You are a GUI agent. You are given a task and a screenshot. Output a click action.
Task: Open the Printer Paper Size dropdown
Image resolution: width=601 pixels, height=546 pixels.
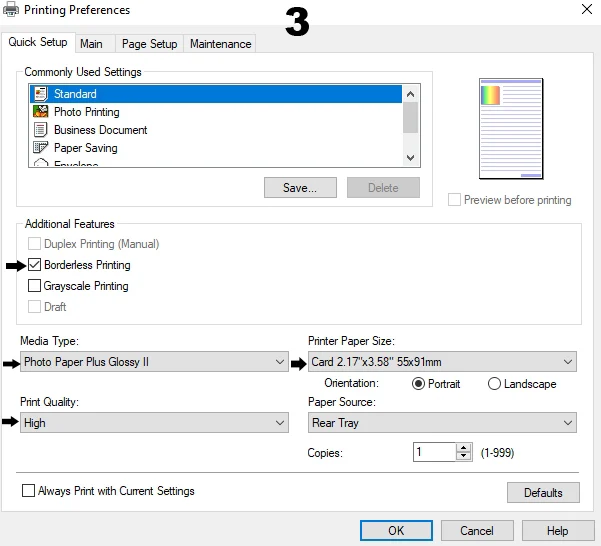click(442, 362)
